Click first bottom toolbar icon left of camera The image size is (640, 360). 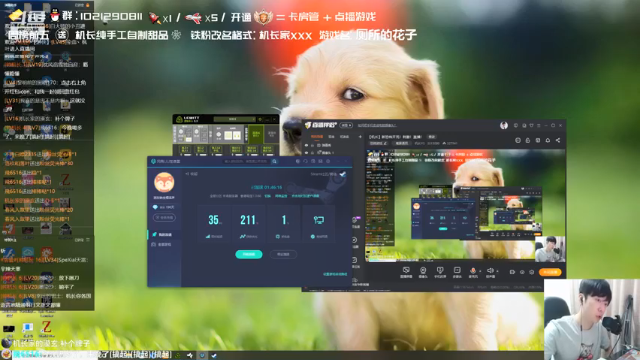[x=406, y=270]
